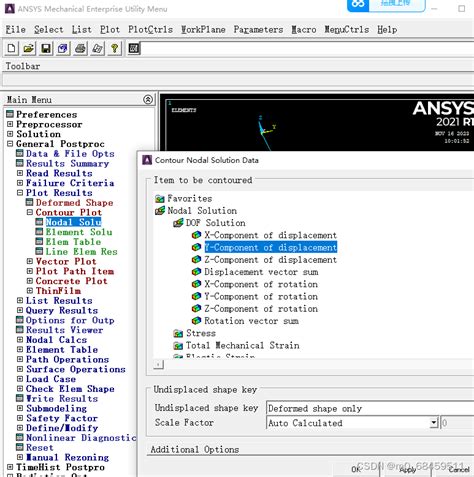Open the PlotCtrls menu
Image resolution: width=474 pixels, height=477 pixels.
pyautogui.click(x=150, y=30)
